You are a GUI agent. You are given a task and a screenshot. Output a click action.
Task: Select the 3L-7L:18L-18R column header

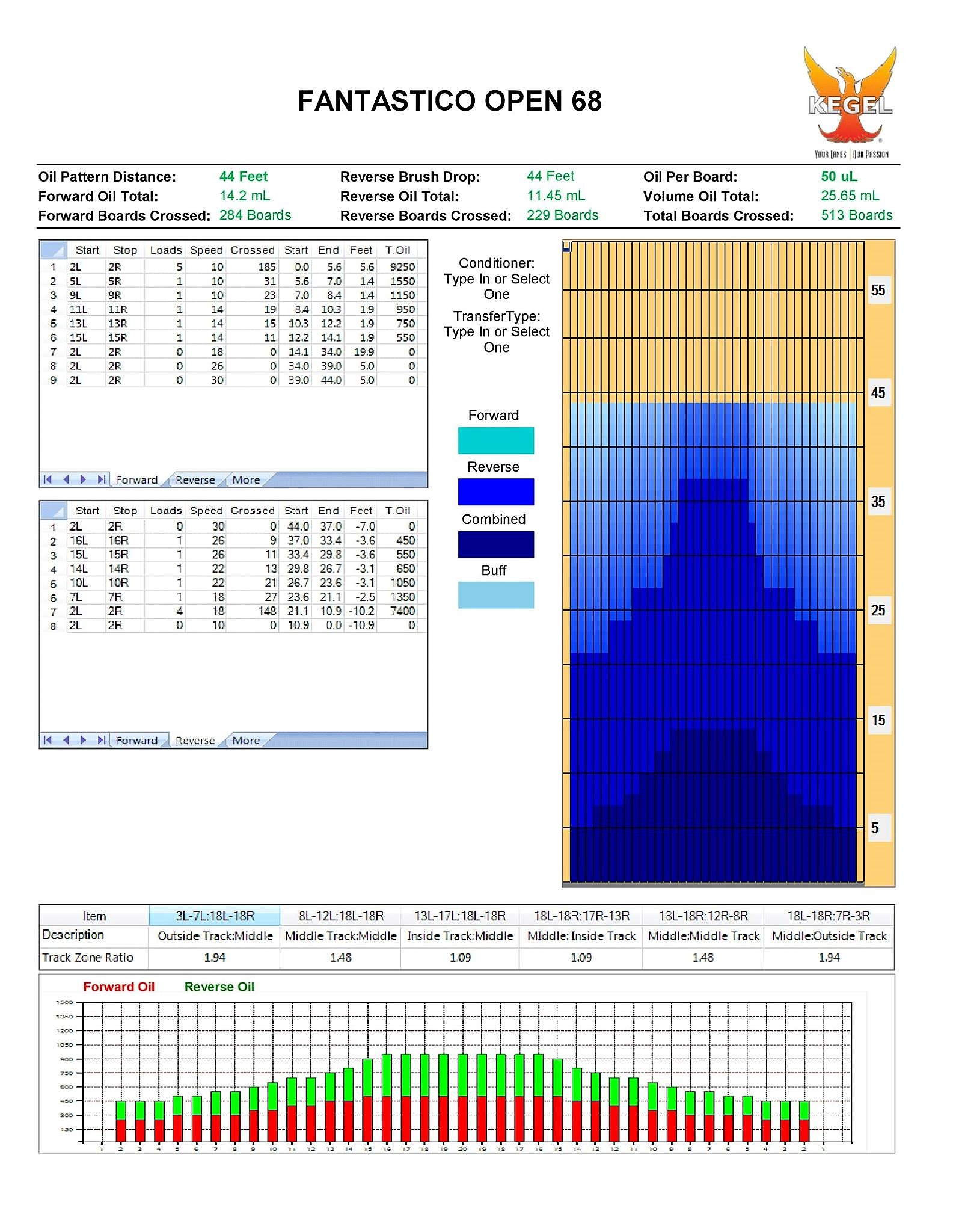click(215, 916)
